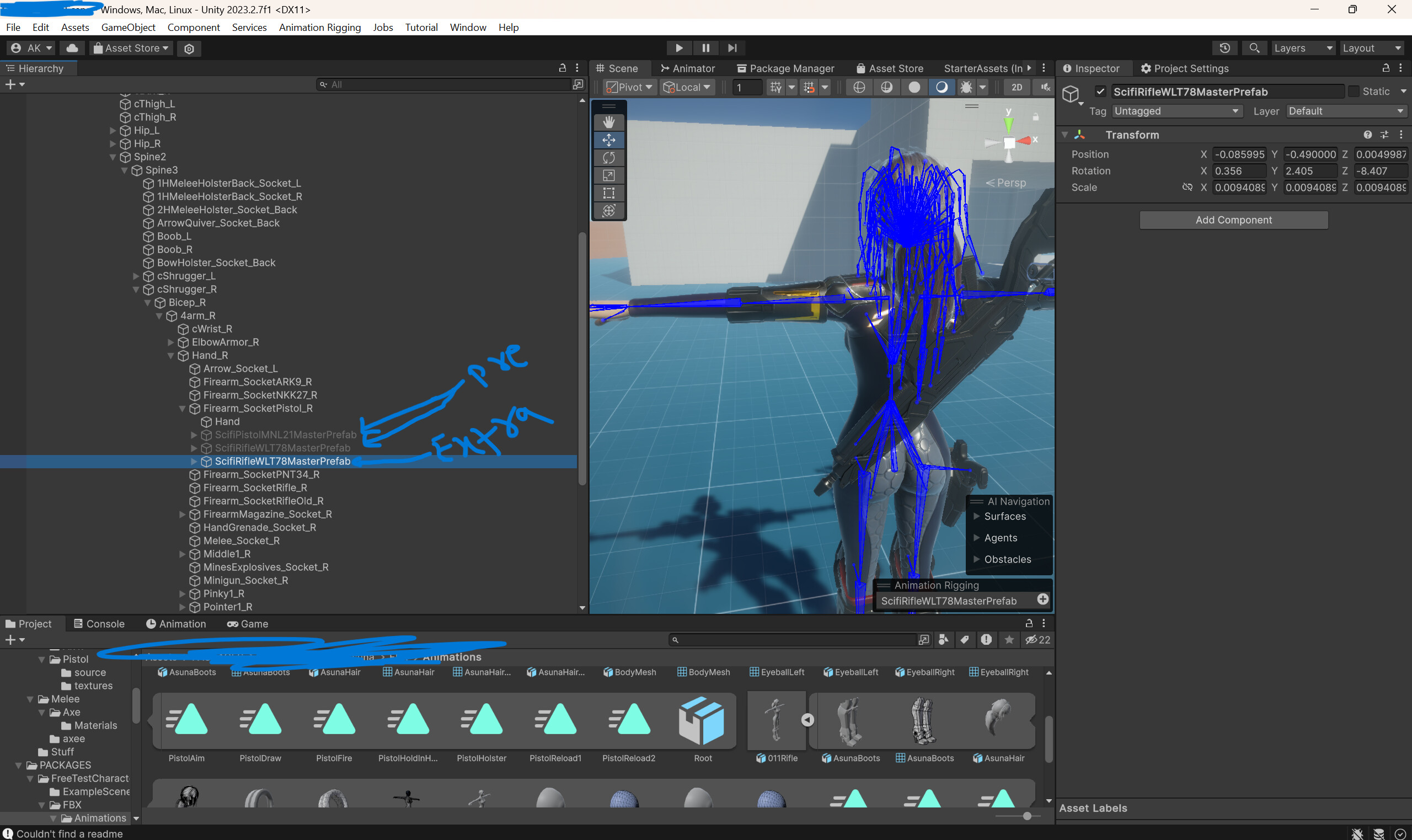Open the Animation Rigging menu

point(320,27)
